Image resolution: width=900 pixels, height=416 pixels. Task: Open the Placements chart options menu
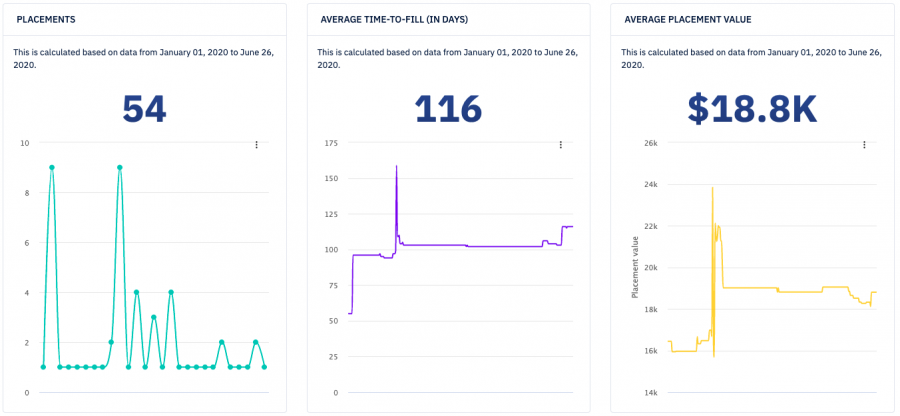coord(256,145)
